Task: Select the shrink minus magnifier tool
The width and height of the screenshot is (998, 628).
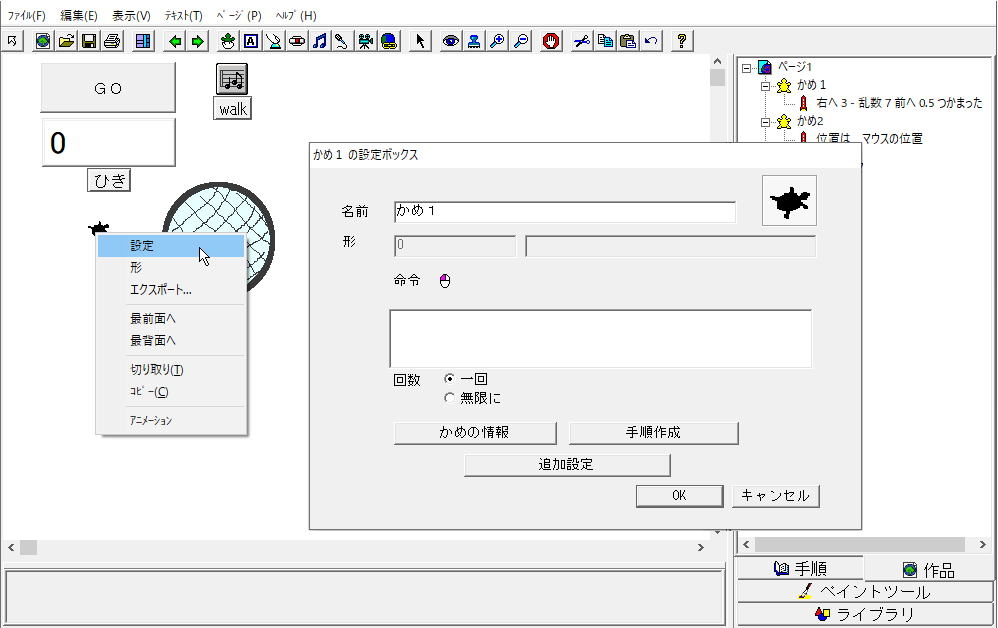Action: (x=521, y=41)
